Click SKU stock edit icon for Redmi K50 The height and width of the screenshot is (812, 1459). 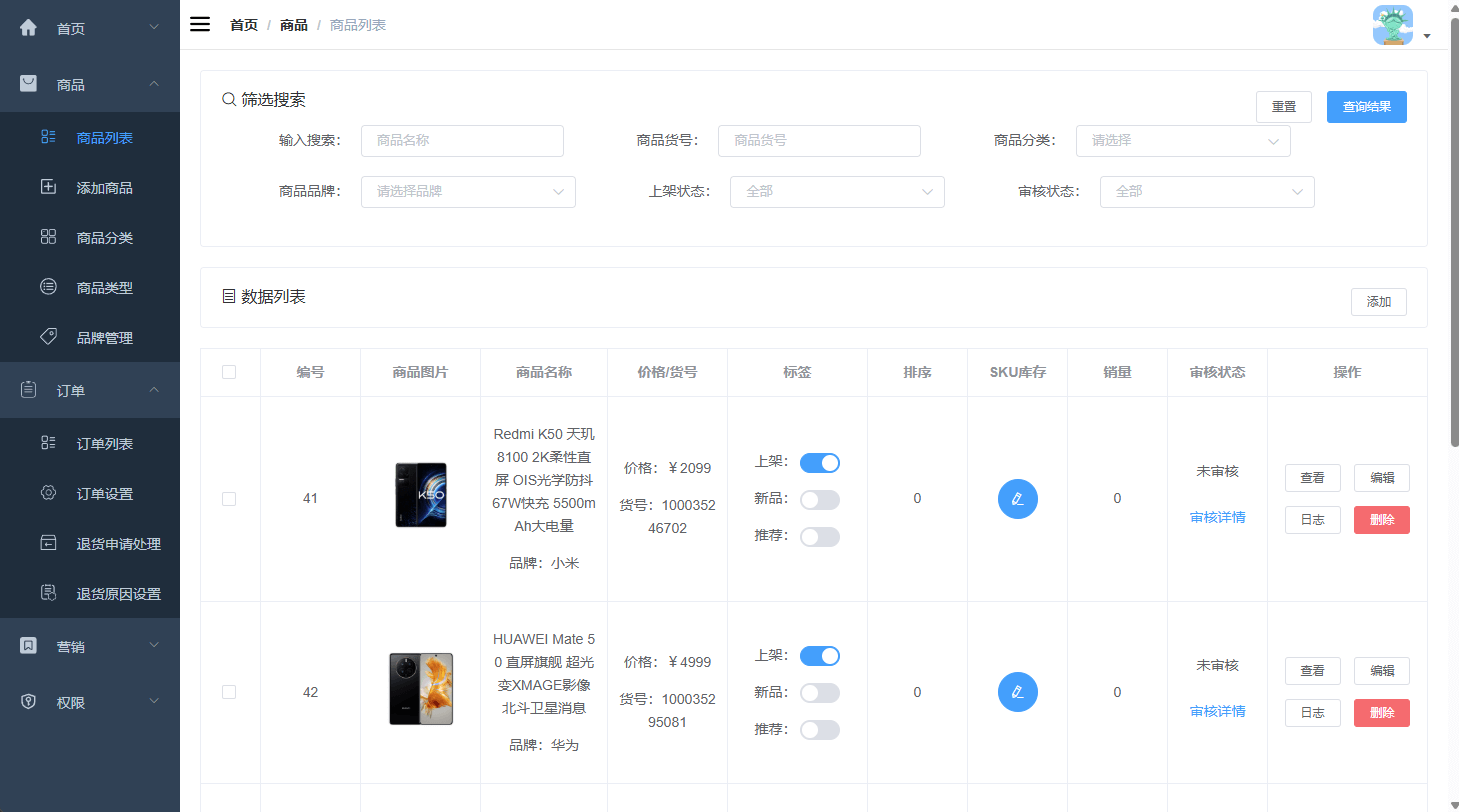click(x=1017, y=499)
